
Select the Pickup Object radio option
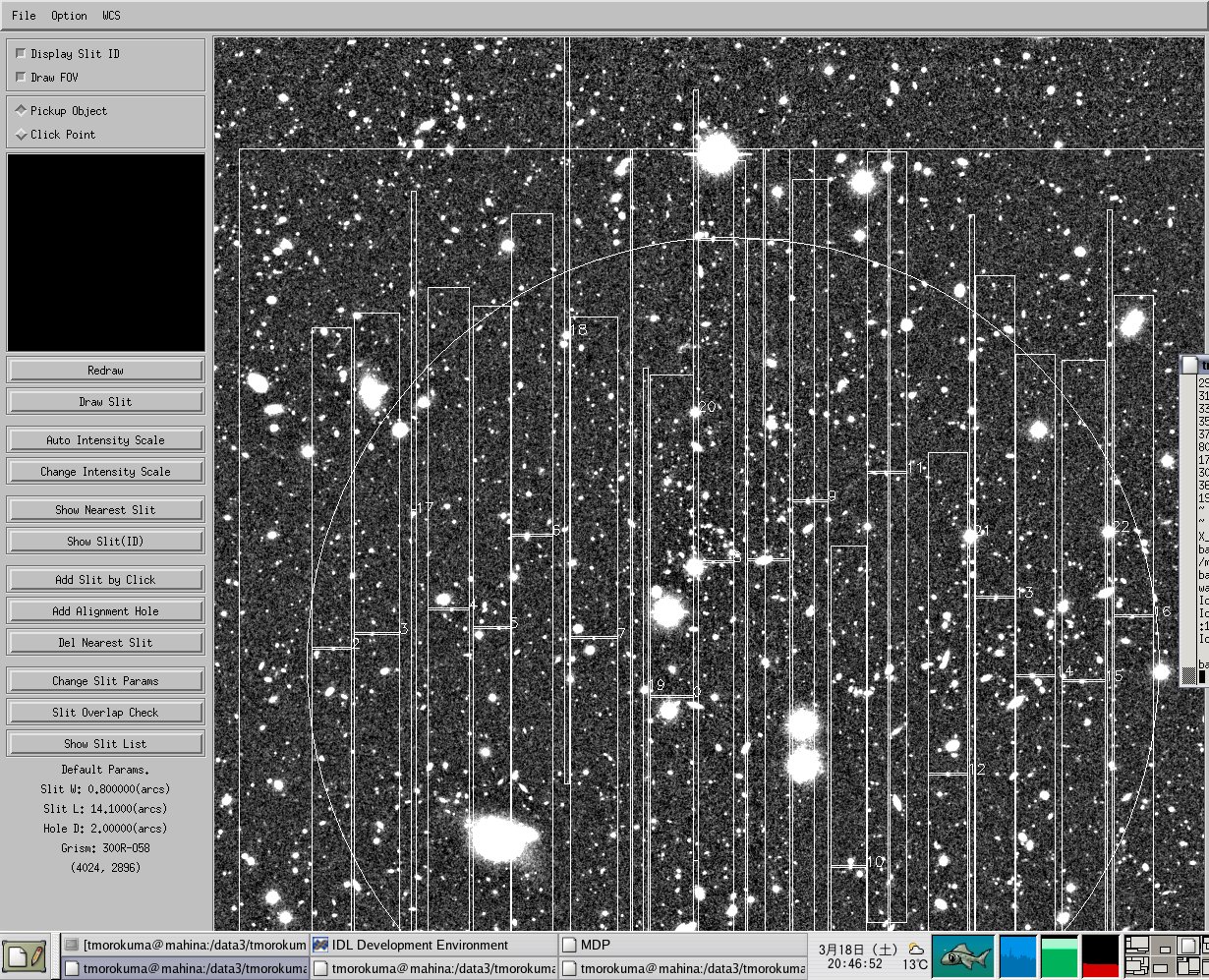click(x=21, y=111)
